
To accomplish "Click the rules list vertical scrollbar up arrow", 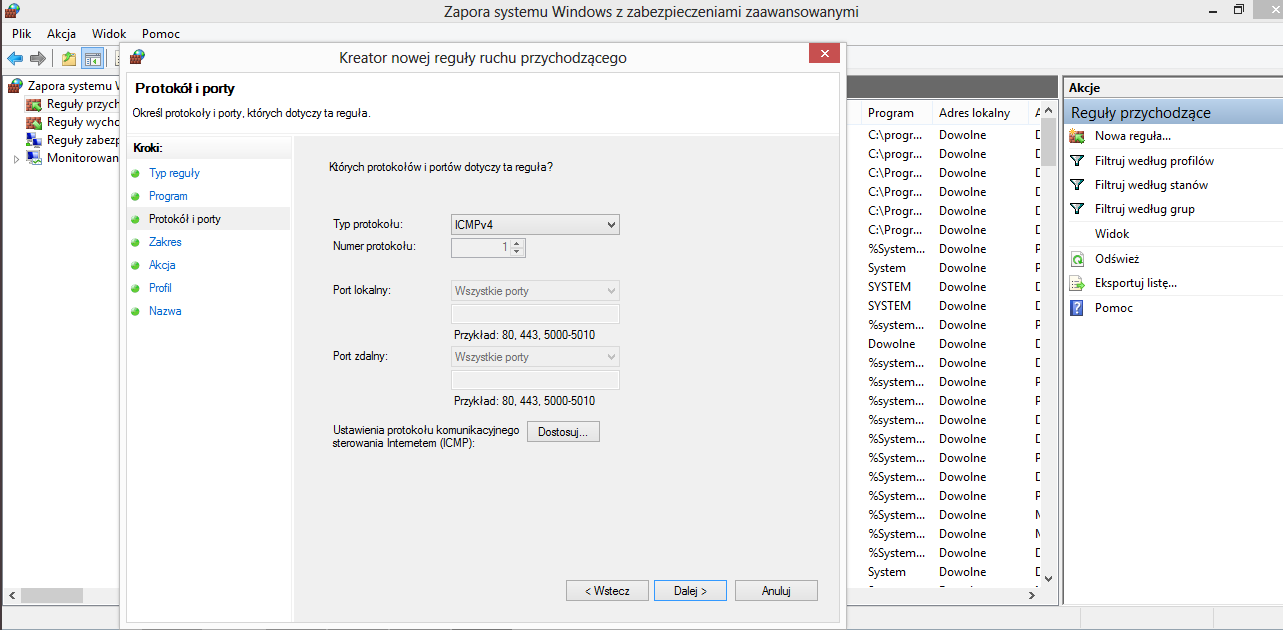I will [x=1048, y=110].
